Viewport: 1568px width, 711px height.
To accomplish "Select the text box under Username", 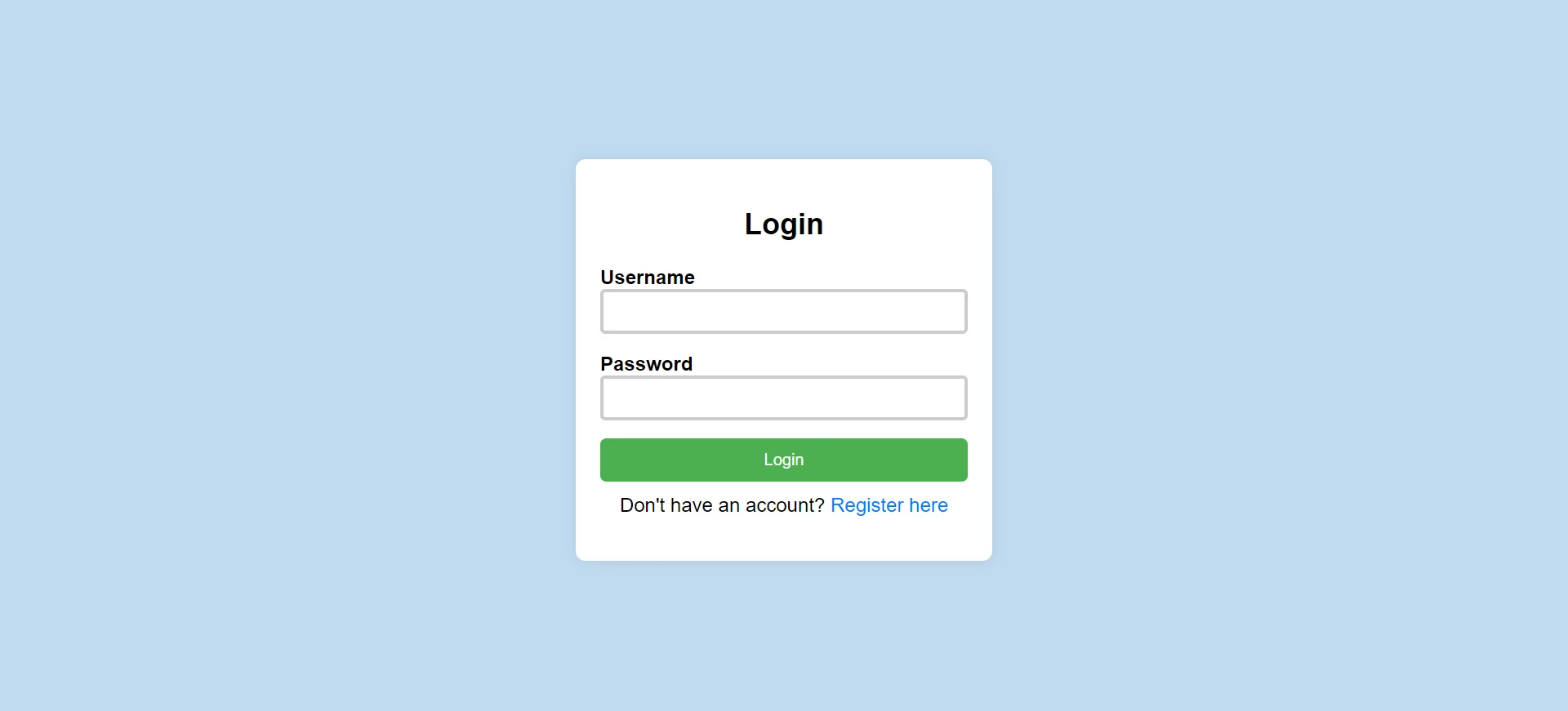I will 784,311.
